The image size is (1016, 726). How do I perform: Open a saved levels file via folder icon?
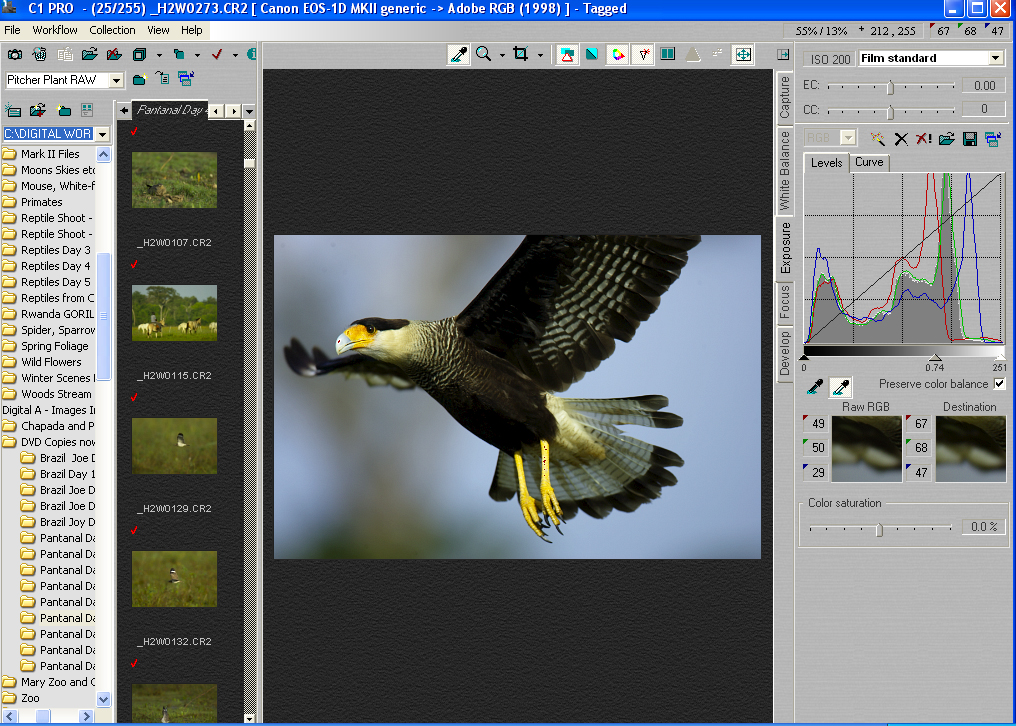(946, 139)
